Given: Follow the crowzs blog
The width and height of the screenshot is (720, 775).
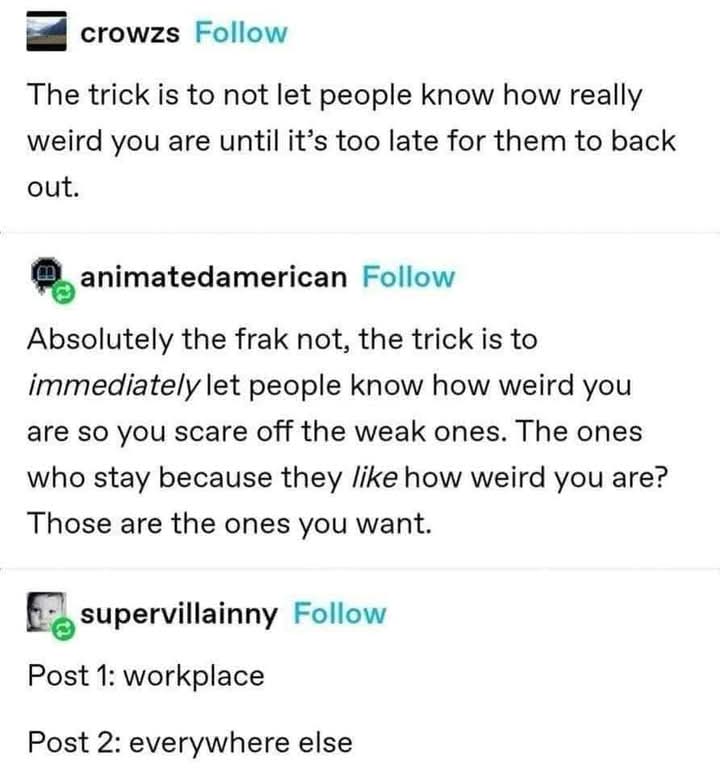Looking at the screenshot, I should [241, 33].
